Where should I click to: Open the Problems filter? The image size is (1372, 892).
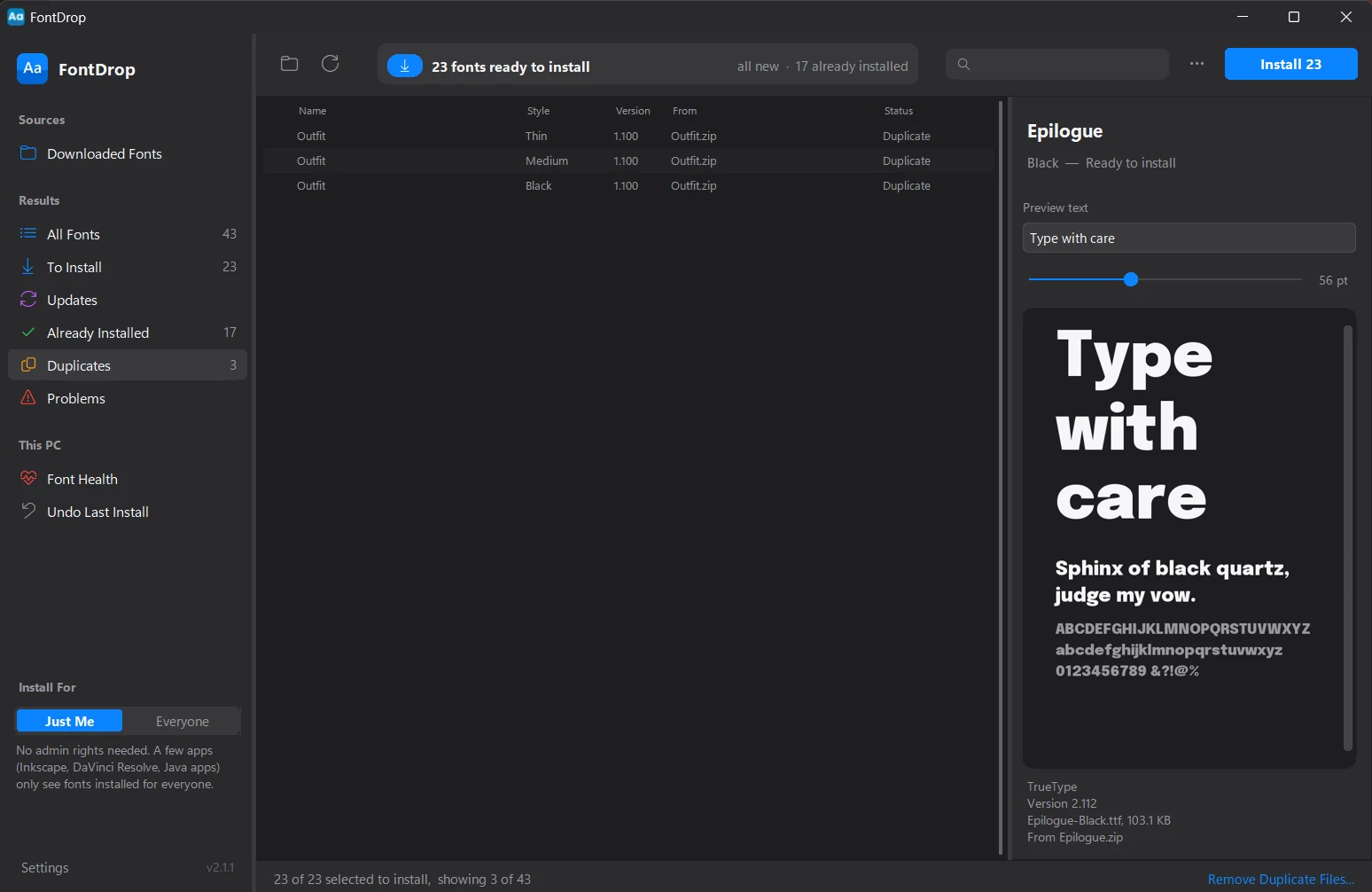[127, 398]
